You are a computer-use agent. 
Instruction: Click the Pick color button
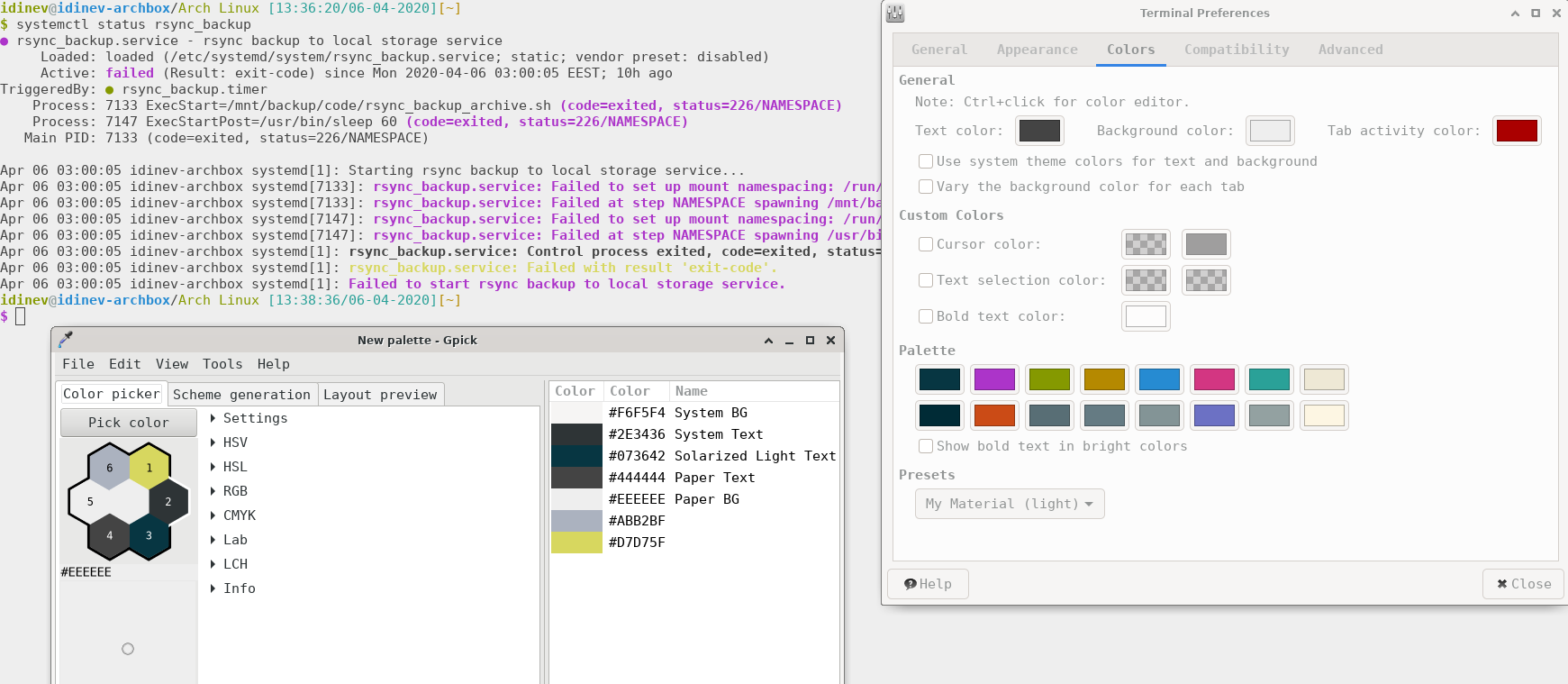point(129,423)
